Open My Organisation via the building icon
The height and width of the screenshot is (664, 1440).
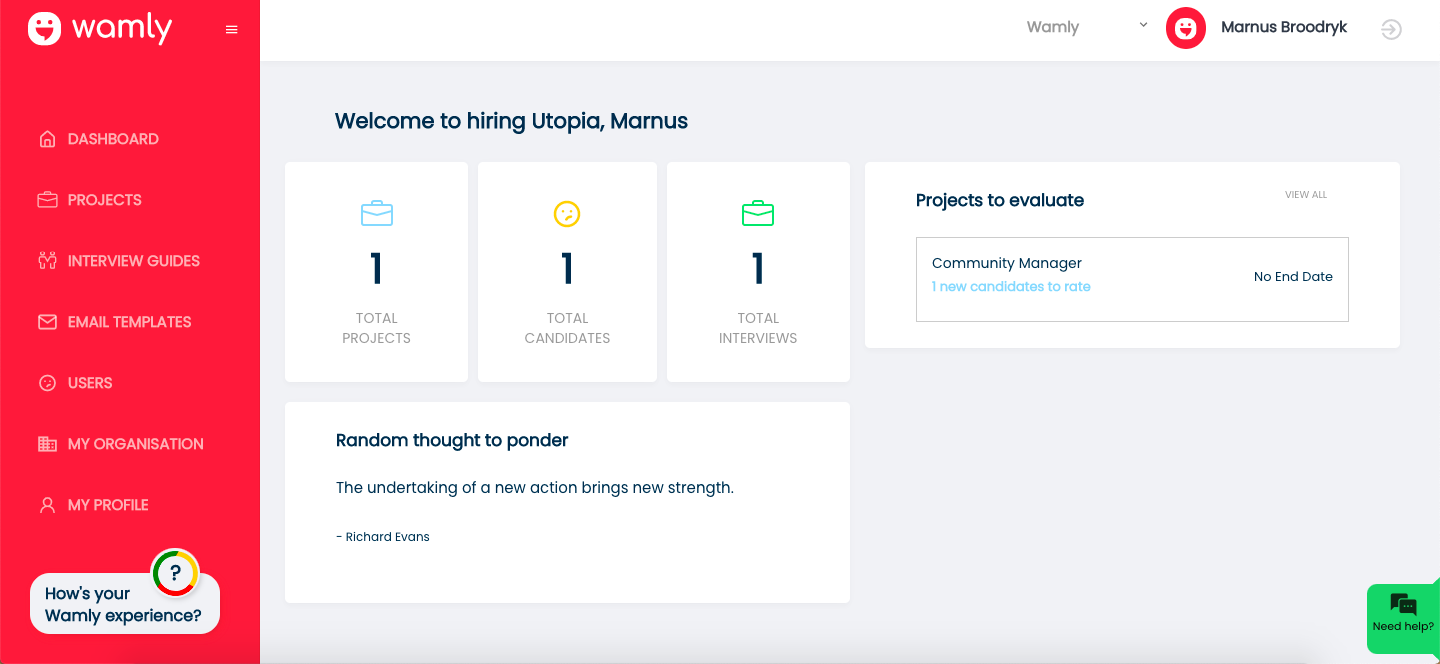(46, 443)
